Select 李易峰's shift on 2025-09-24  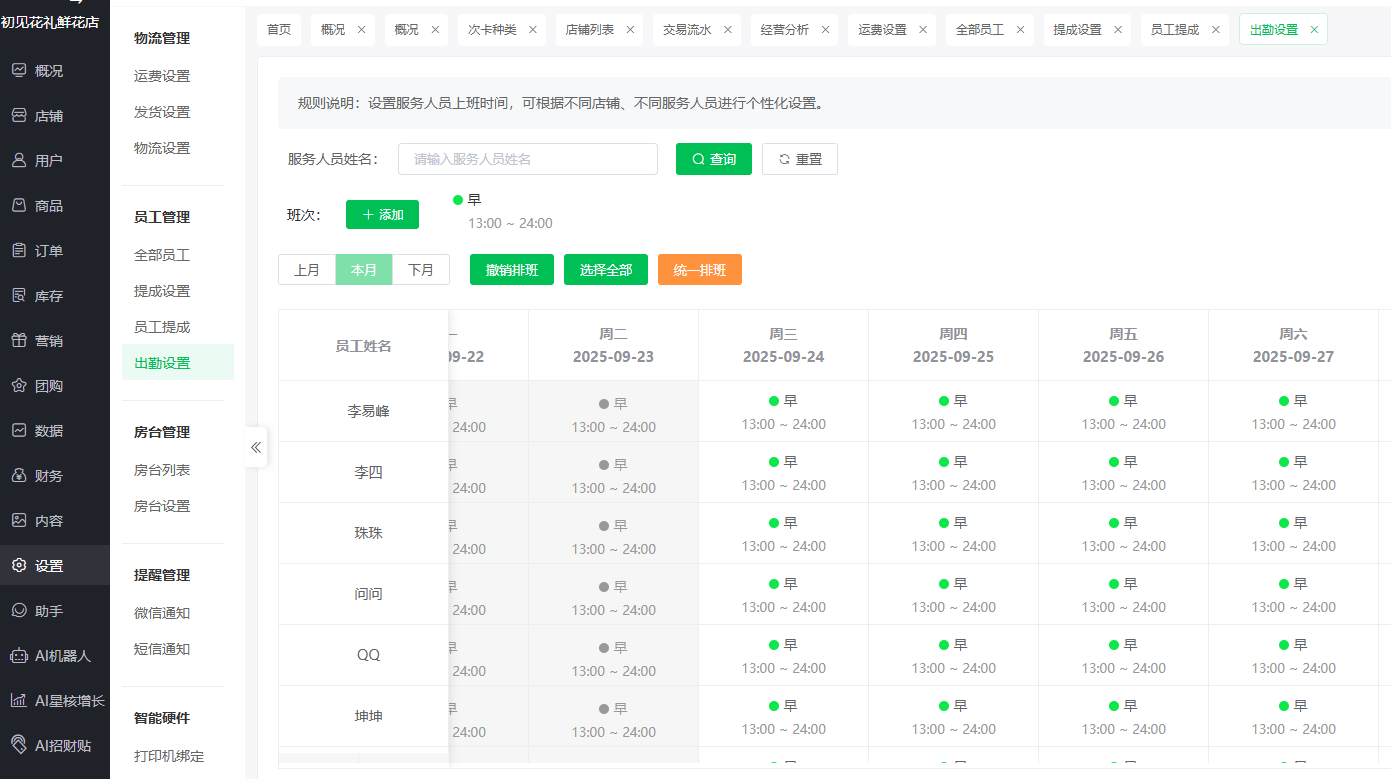point(783,412)
